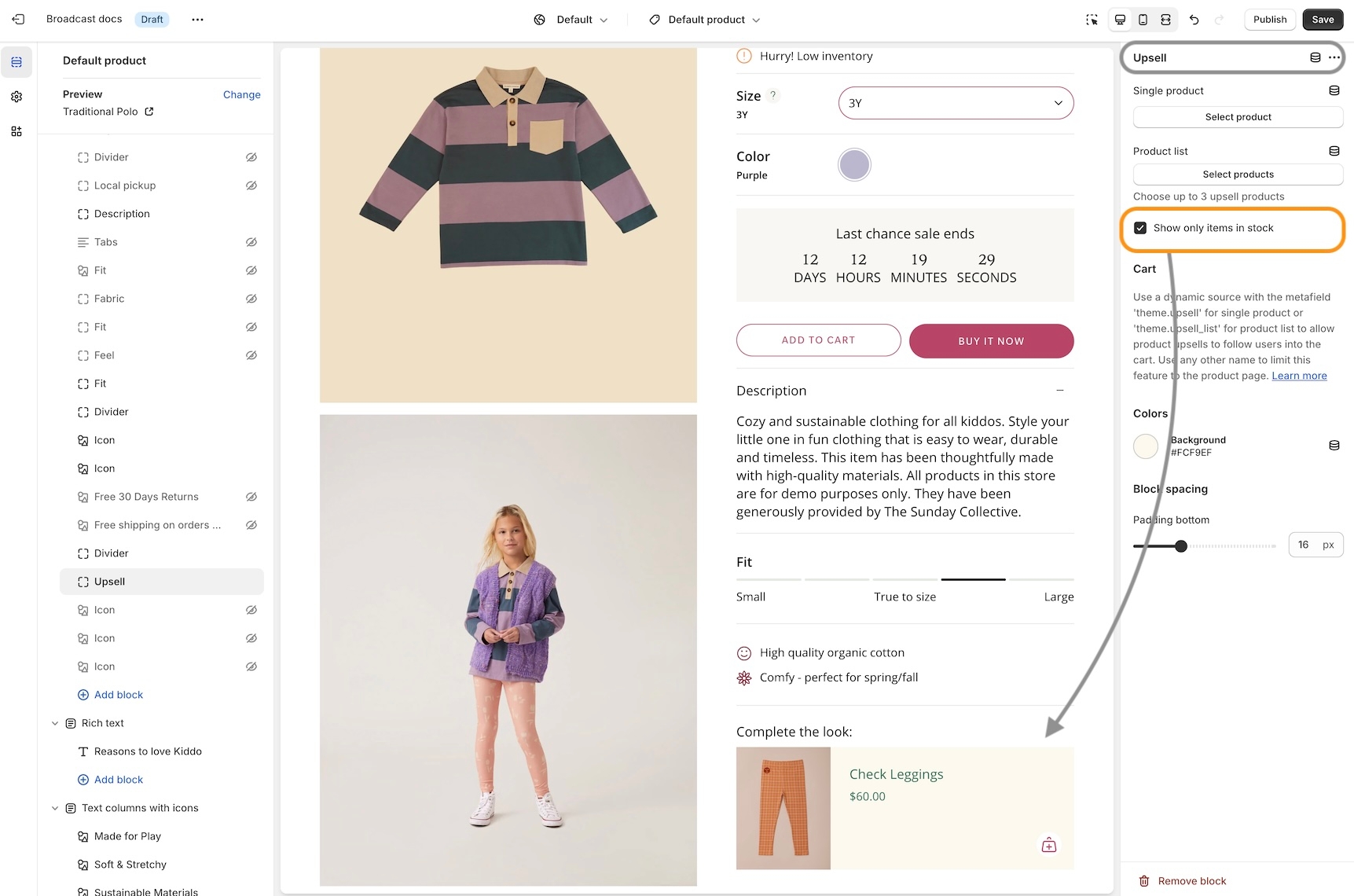Collapse the Rich text section
1354x896 pixels.
tap(55, 723)
